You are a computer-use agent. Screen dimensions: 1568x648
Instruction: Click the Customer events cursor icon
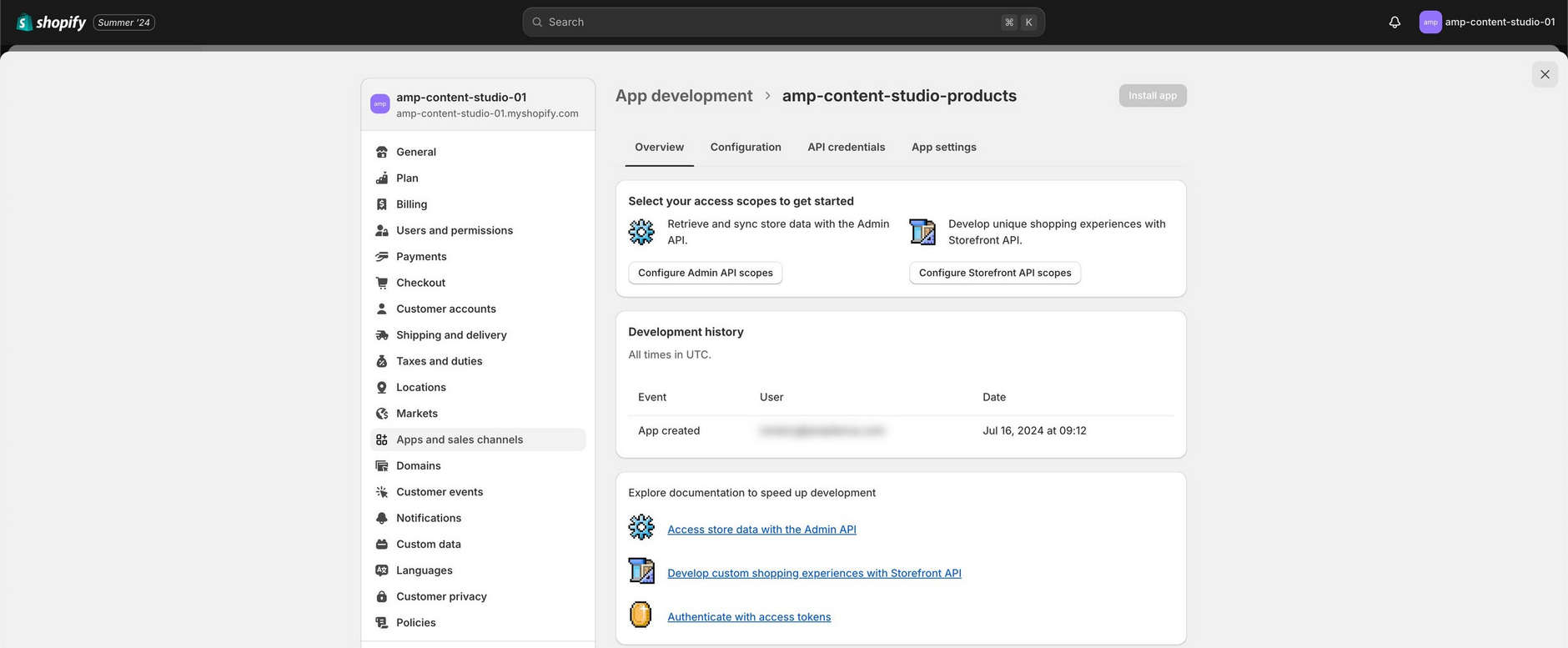point(382,492)
